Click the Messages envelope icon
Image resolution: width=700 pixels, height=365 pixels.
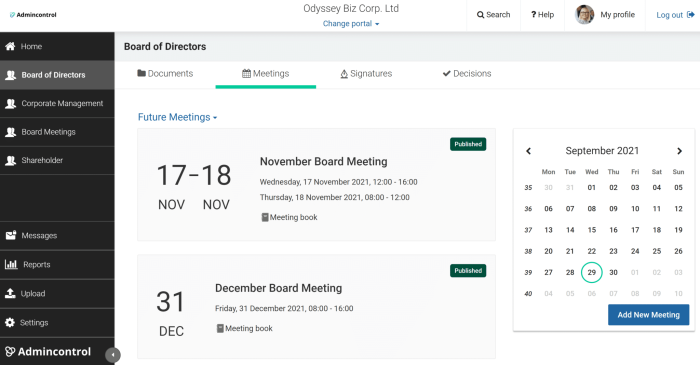11,235
